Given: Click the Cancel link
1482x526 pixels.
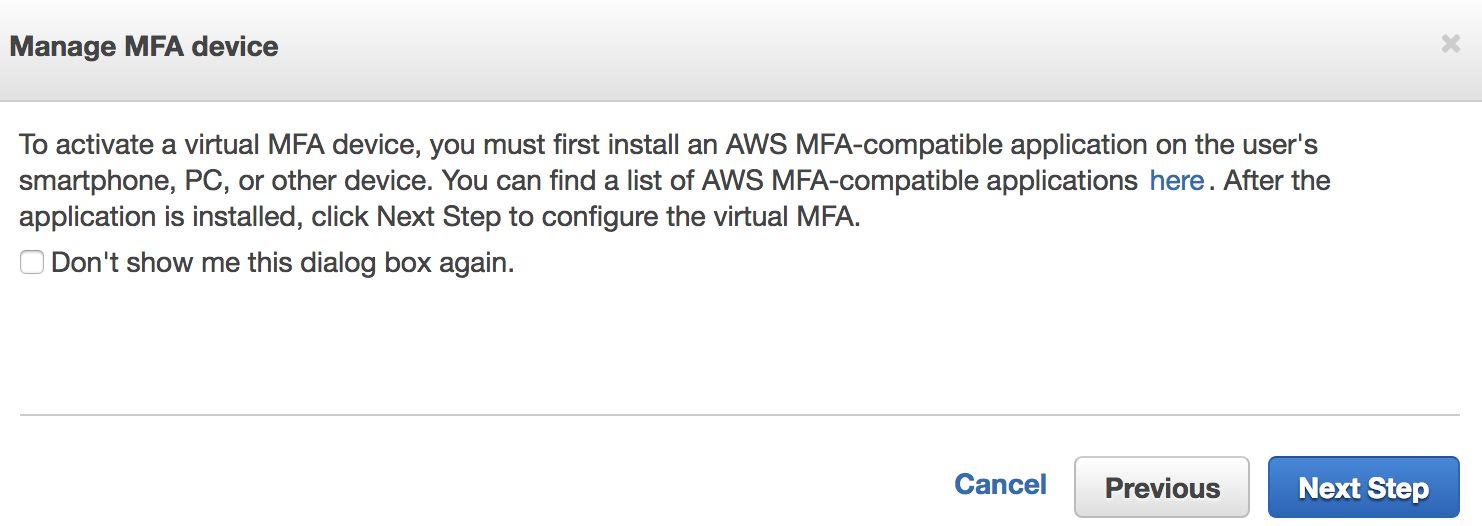Looking at the screenshot, I should coord(1000,485).
